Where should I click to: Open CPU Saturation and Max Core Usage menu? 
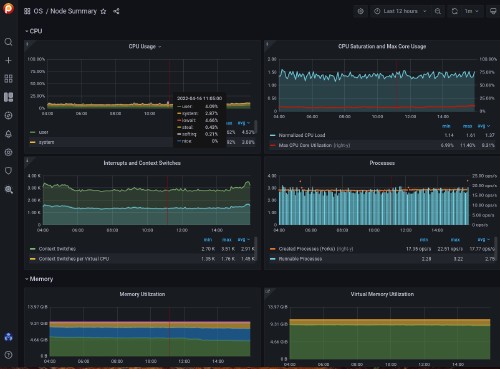[382, 46]
